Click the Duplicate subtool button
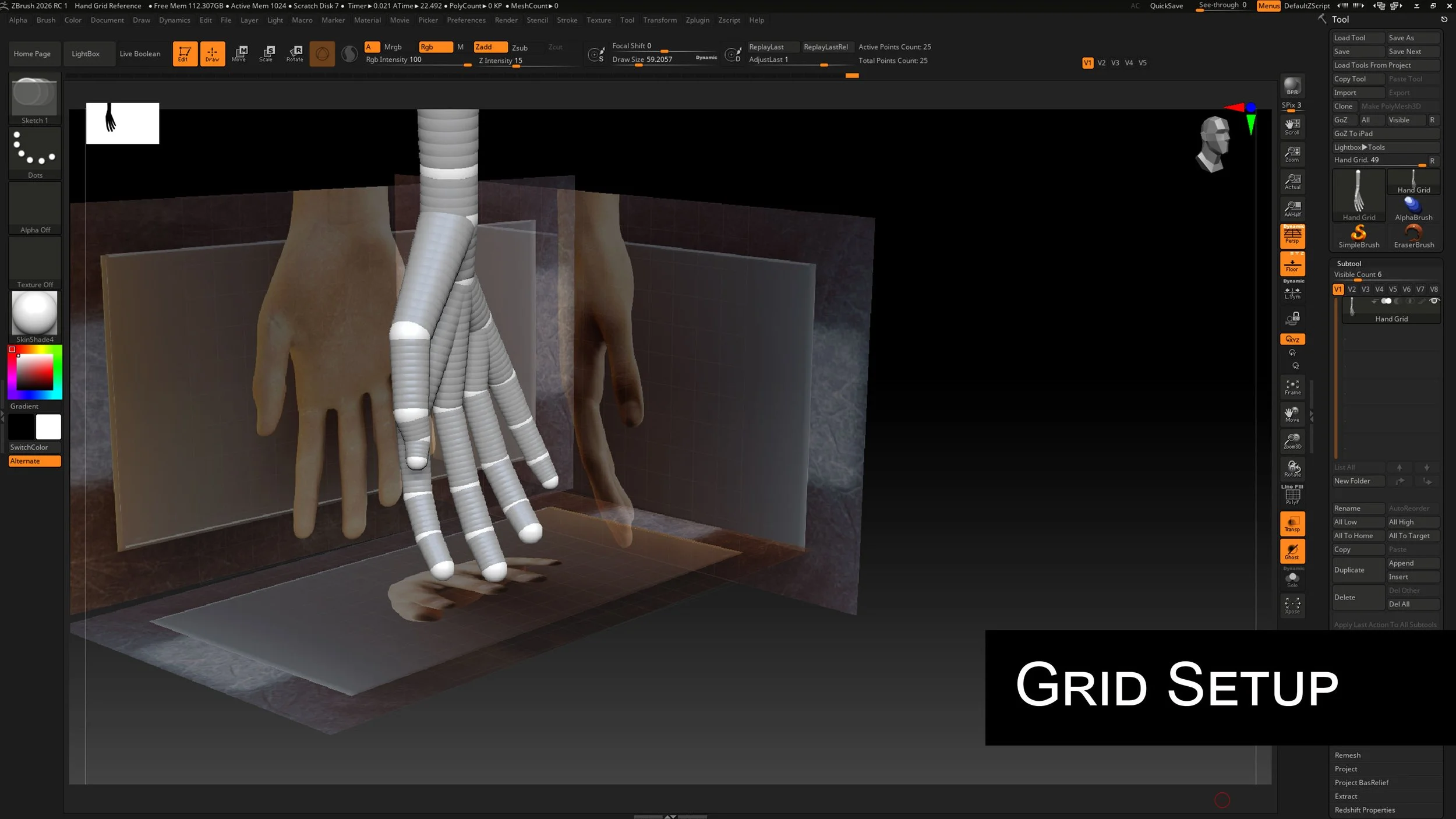The image size is (1456, 819). pos(1357,570)
